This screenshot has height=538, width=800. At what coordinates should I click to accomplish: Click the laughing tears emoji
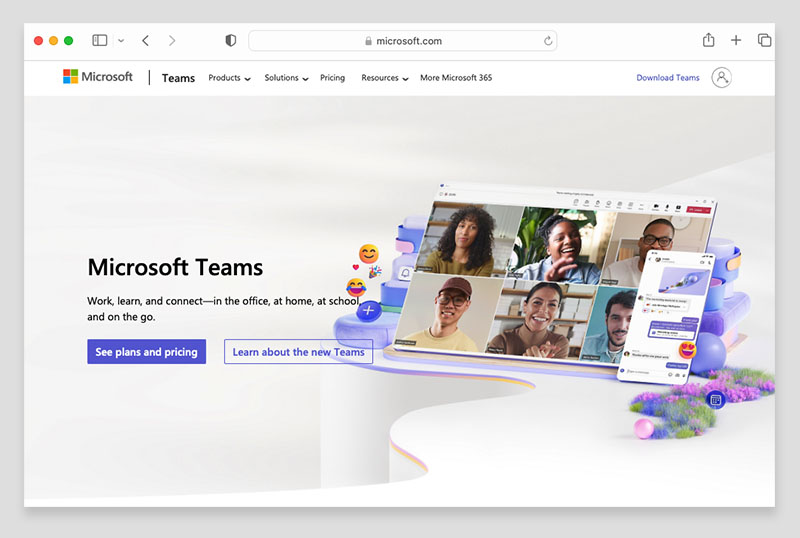point(356,287)
